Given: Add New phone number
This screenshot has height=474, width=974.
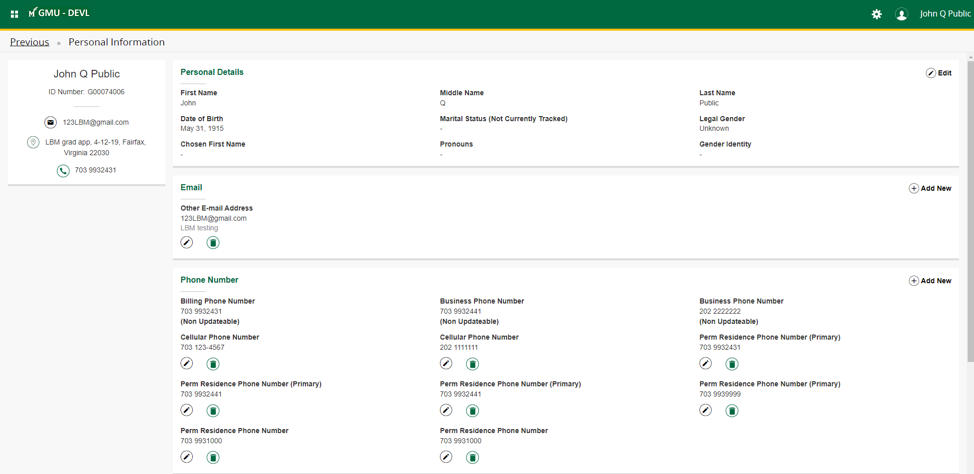Looking at the screenshot, I should [x=930, y=281].
